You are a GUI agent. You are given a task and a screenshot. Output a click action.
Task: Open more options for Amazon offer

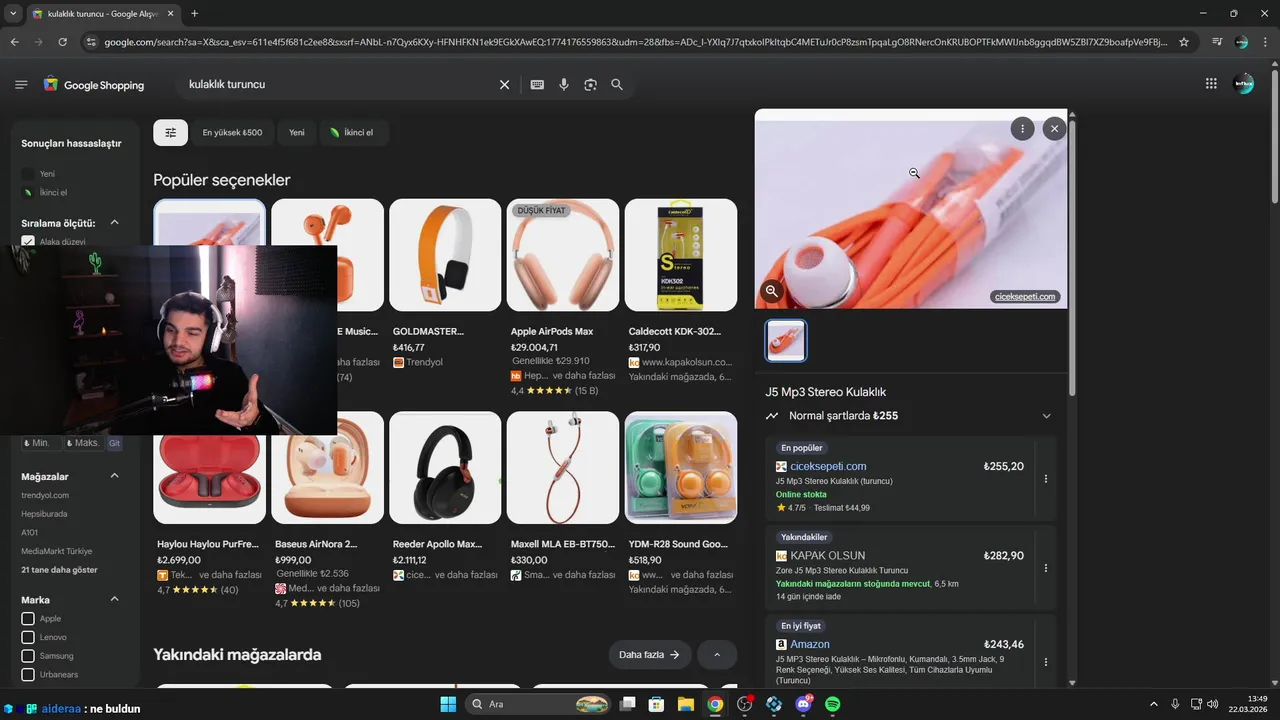coord(1046,662)
